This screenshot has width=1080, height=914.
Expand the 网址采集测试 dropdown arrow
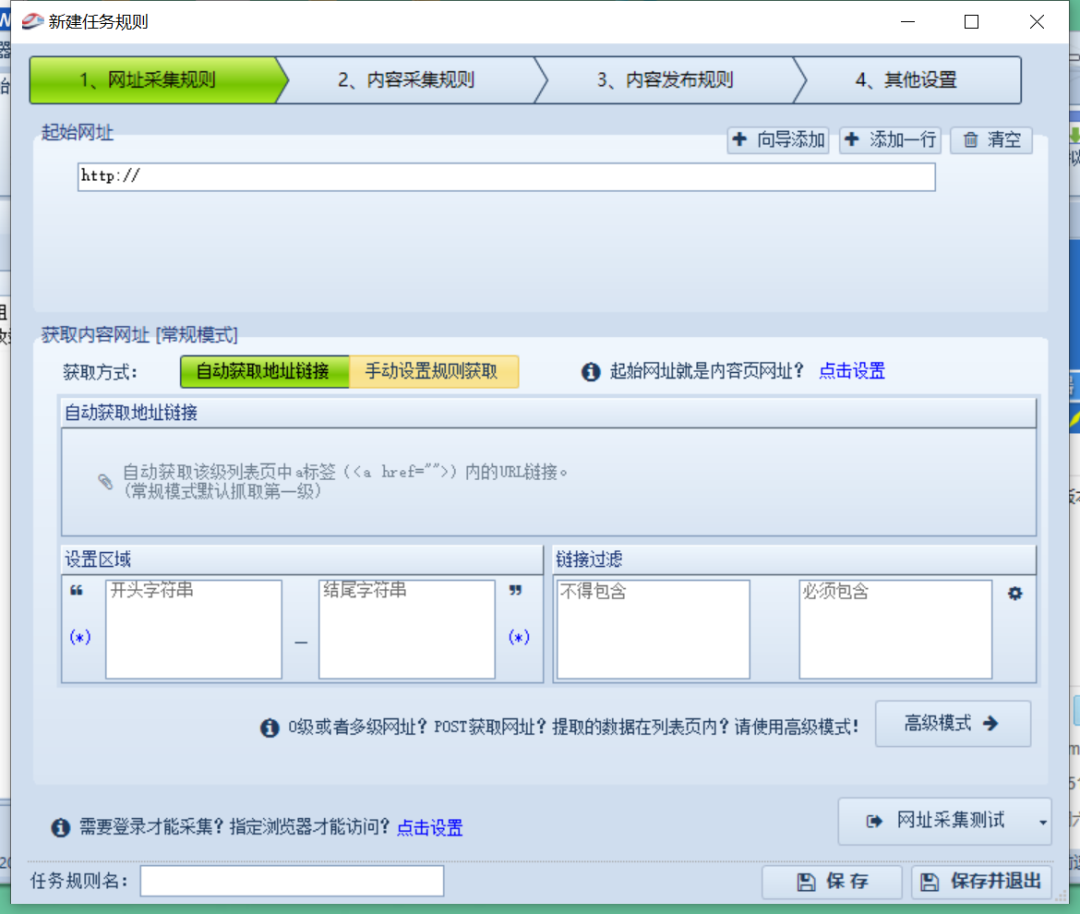(1043, 822)
